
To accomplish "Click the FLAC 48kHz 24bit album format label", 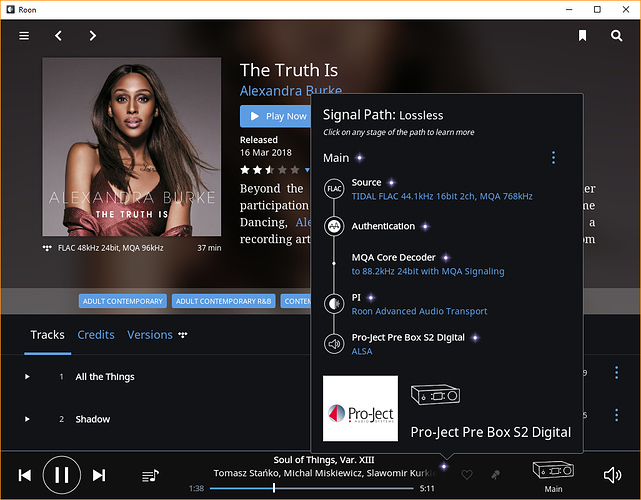I will click(x=111, y=248).
